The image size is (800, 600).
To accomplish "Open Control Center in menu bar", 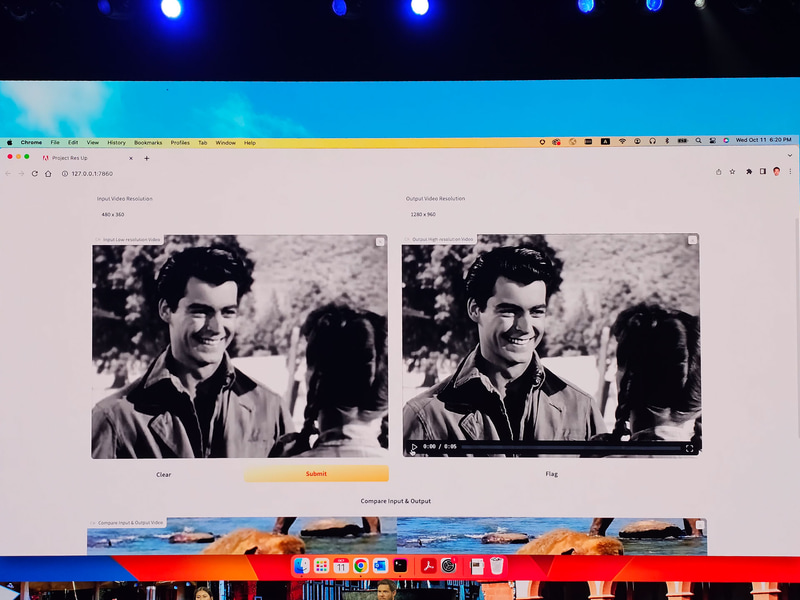I will [x=712, y=141].
